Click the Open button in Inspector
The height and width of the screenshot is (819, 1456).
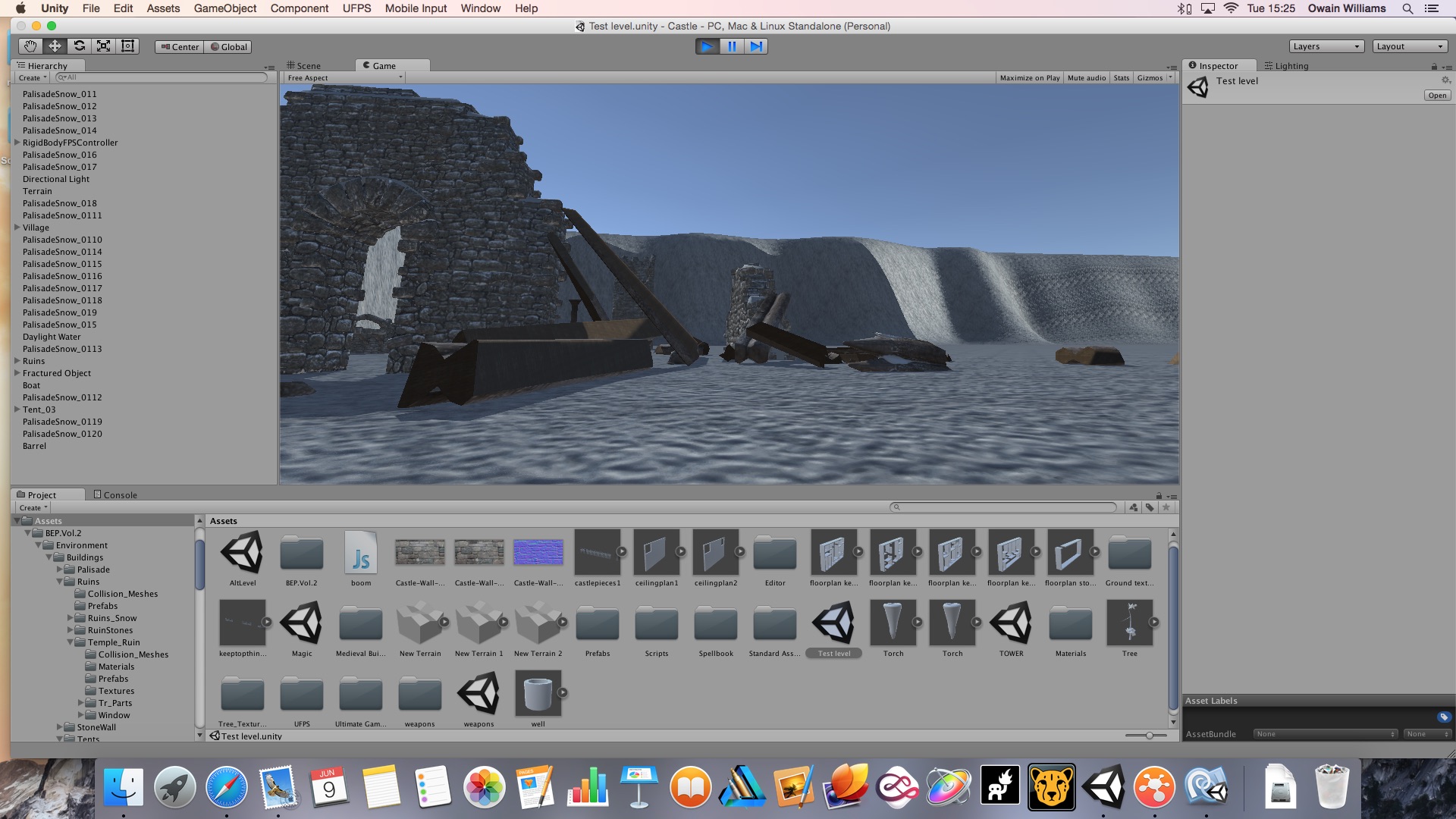click(1437, 96)
